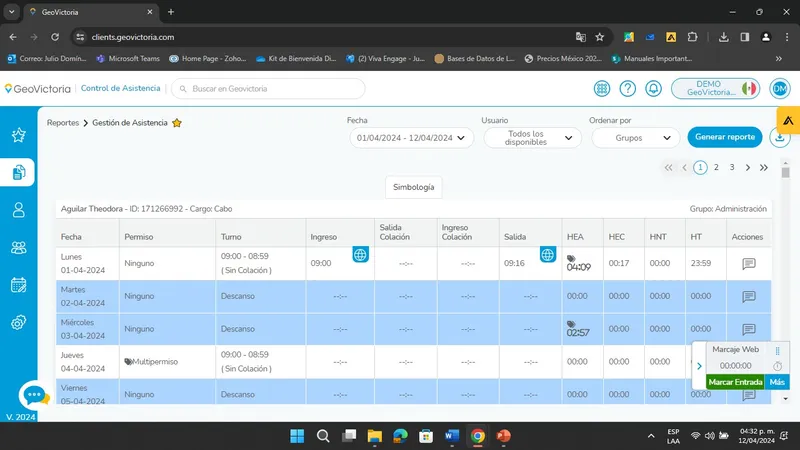800x450 pixels.
Task: Open Word from the taskbar
Action: [452, 436]
